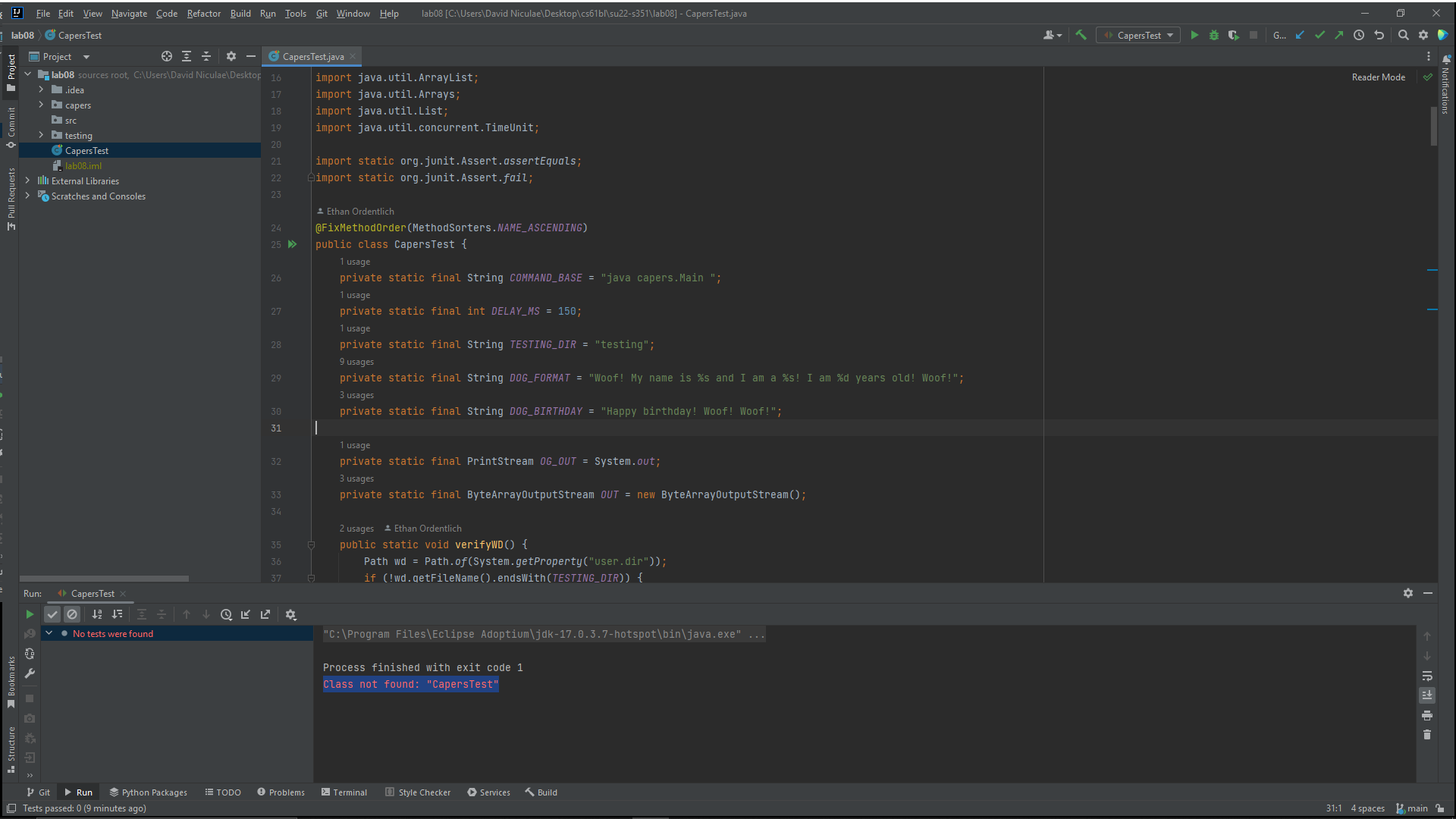Click the Rollback undo arrow icon
The image size is (1456, 819).
coord(1379,35)
